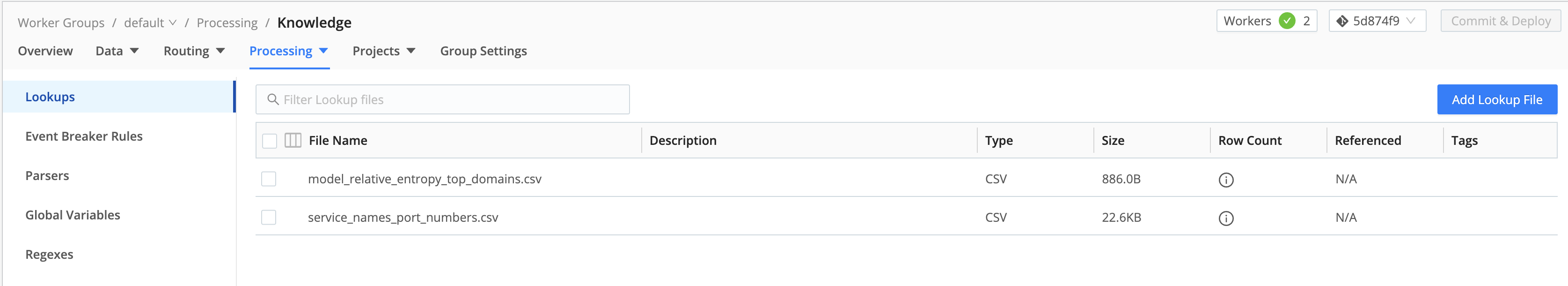The width and height of the screenshot is (1568, 286).
Task: Expand the default worker group selector
Action: (x=151, y=22)
